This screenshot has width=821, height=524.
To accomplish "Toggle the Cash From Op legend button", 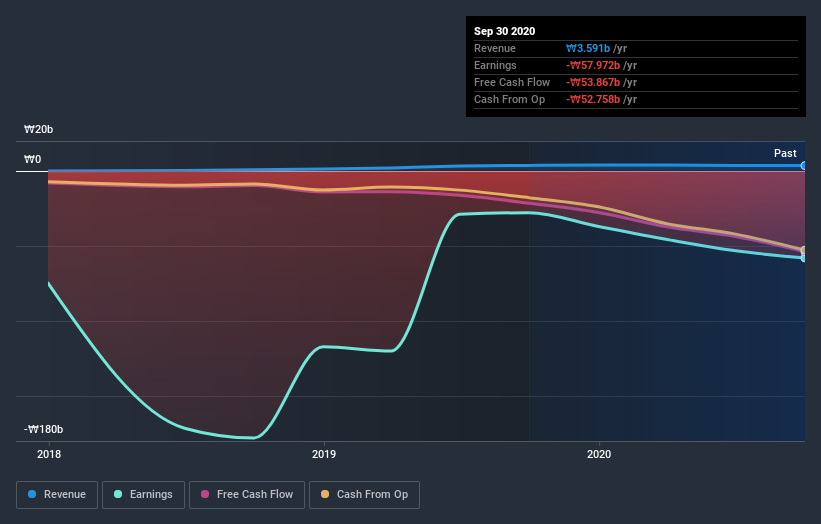I will 364,495.
